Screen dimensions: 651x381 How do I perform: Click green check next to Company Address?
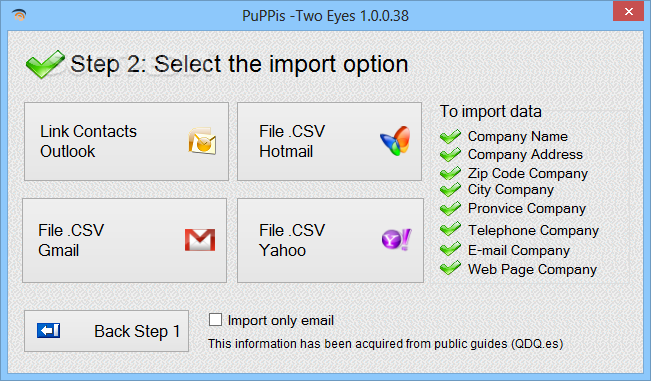pos(450,154)
